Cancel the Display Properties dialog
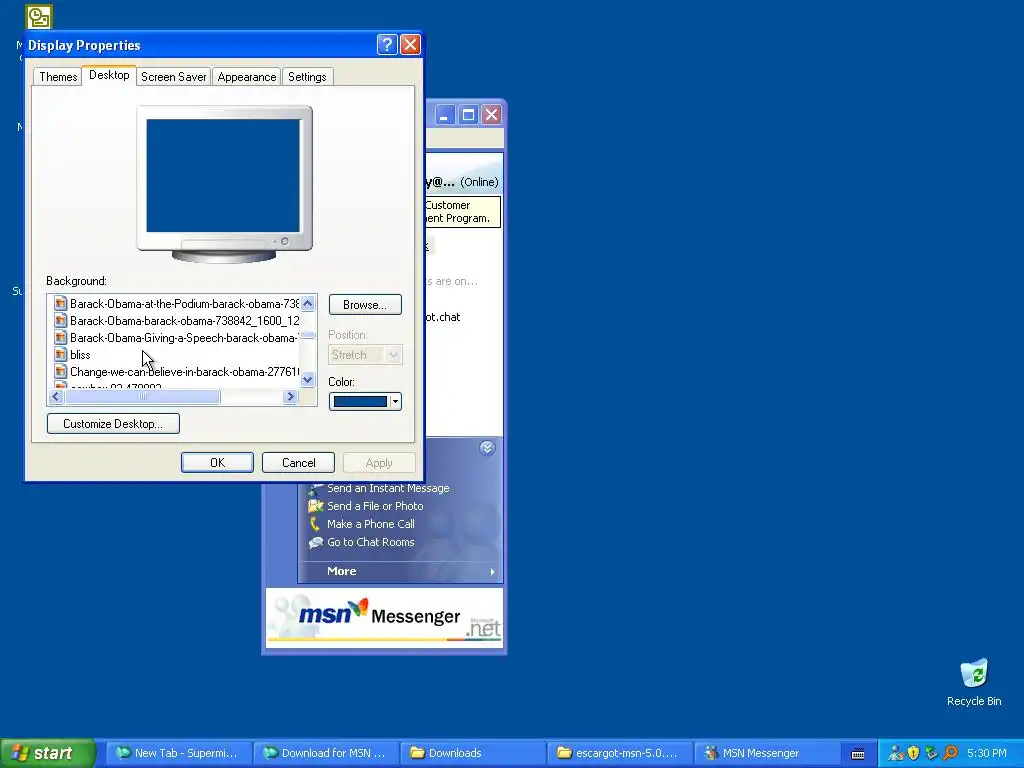The width and height of the screenshot is (1024, 768). (298, 463)
